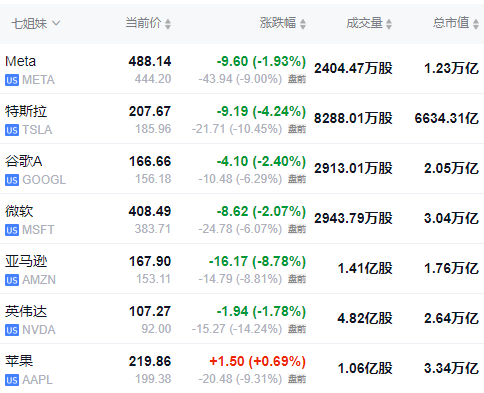Select the AMZN ticker symbol
The height and width of the screenshot is (393, 484).
coord(39,280)
